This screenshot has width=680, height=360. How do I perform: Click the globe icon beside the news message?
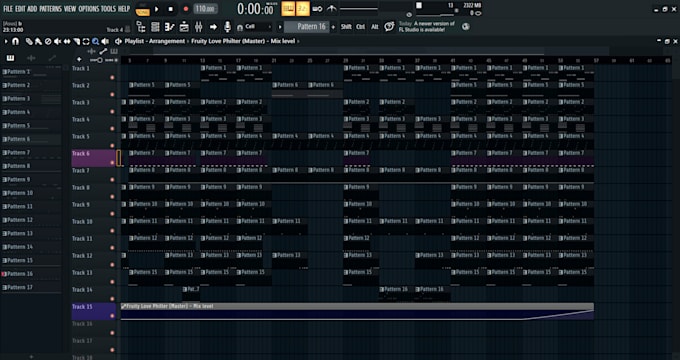[x=466, y=26]
